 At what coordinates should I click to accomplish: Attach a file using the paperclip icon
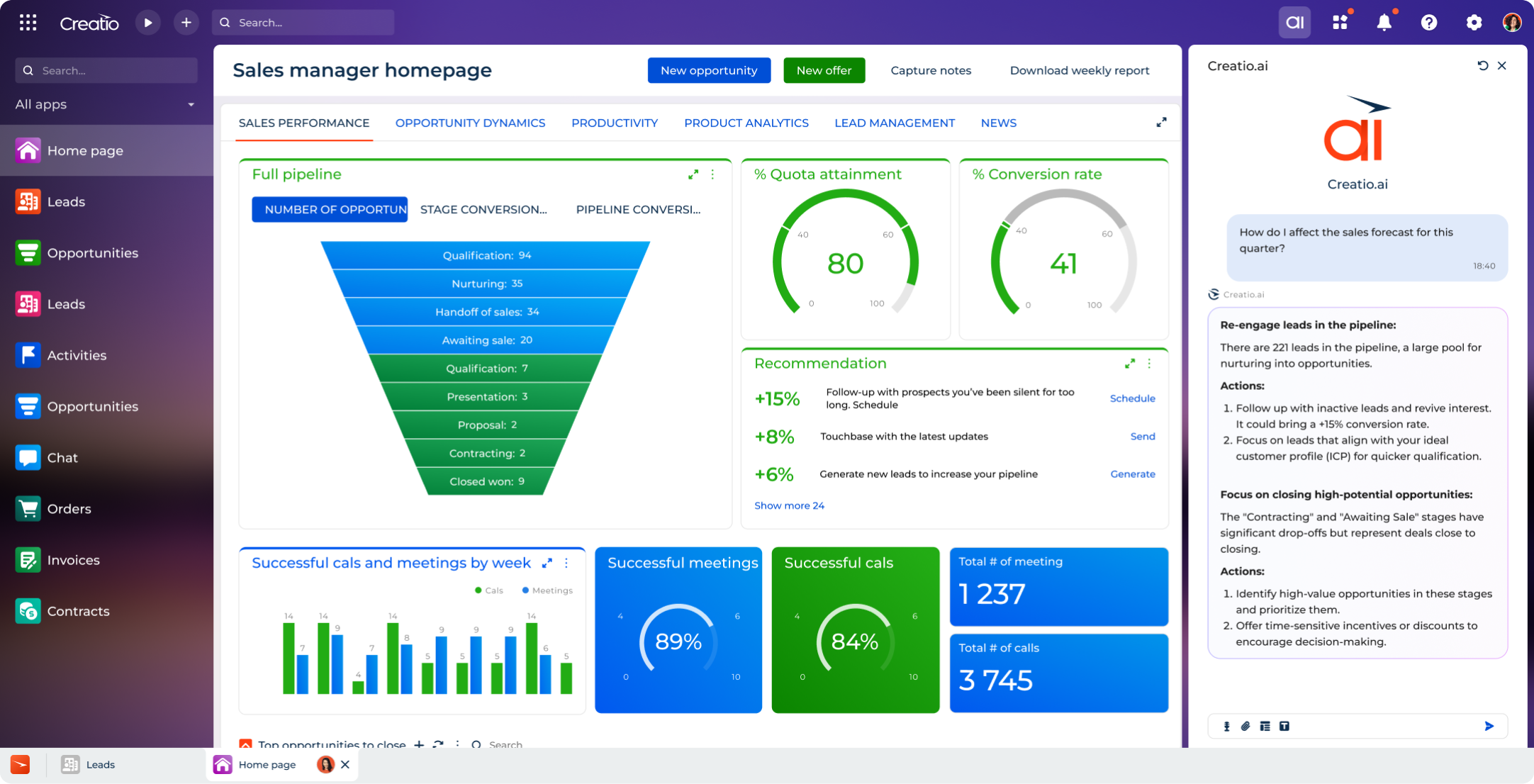coord(1245,726)
